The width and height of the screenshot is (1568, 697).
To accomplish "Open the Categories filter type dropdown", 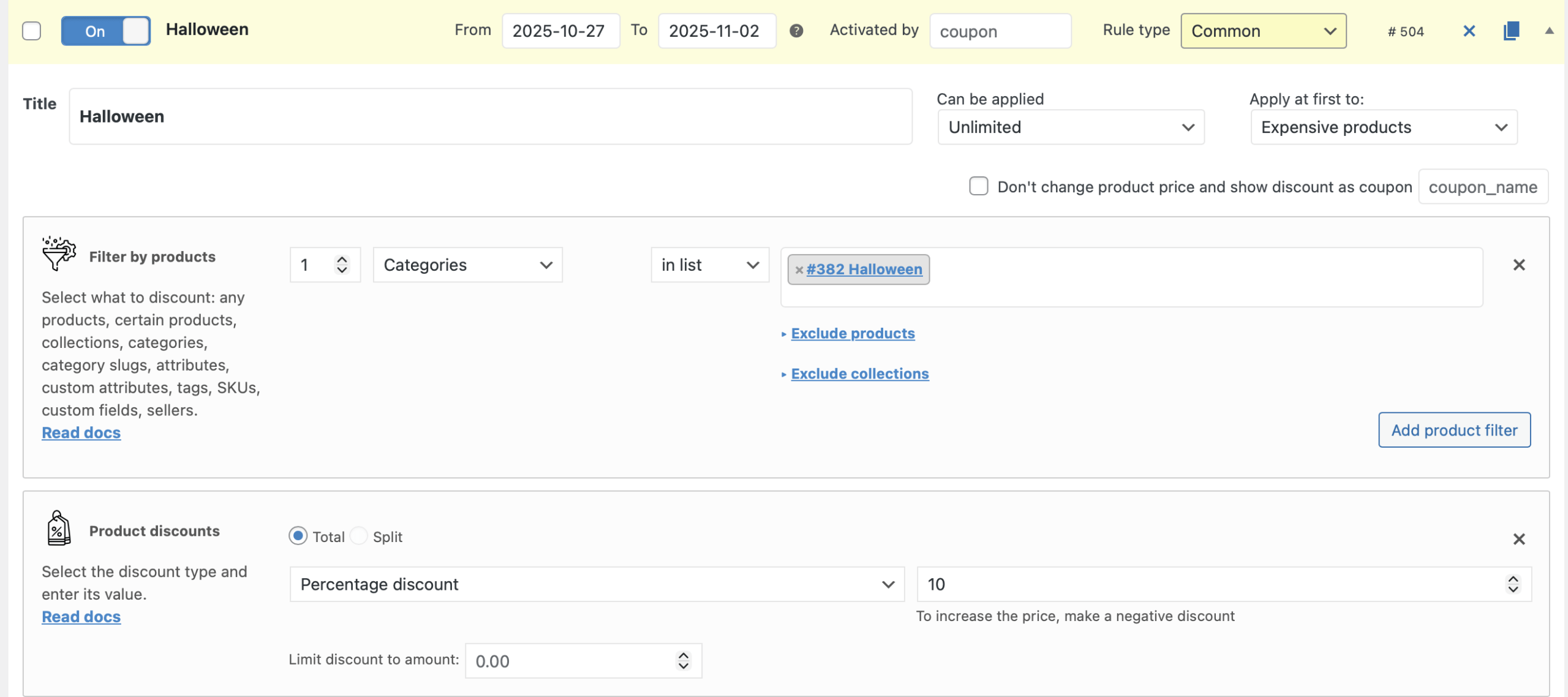I will tap(467, 265).
